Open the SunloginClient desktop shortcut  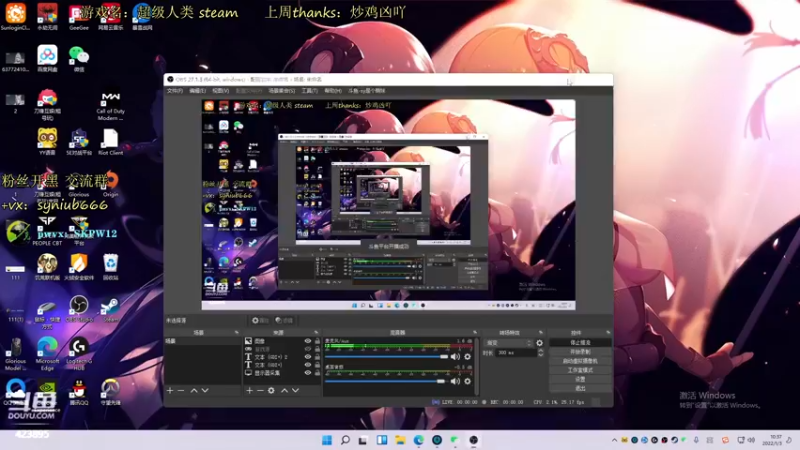15,16
